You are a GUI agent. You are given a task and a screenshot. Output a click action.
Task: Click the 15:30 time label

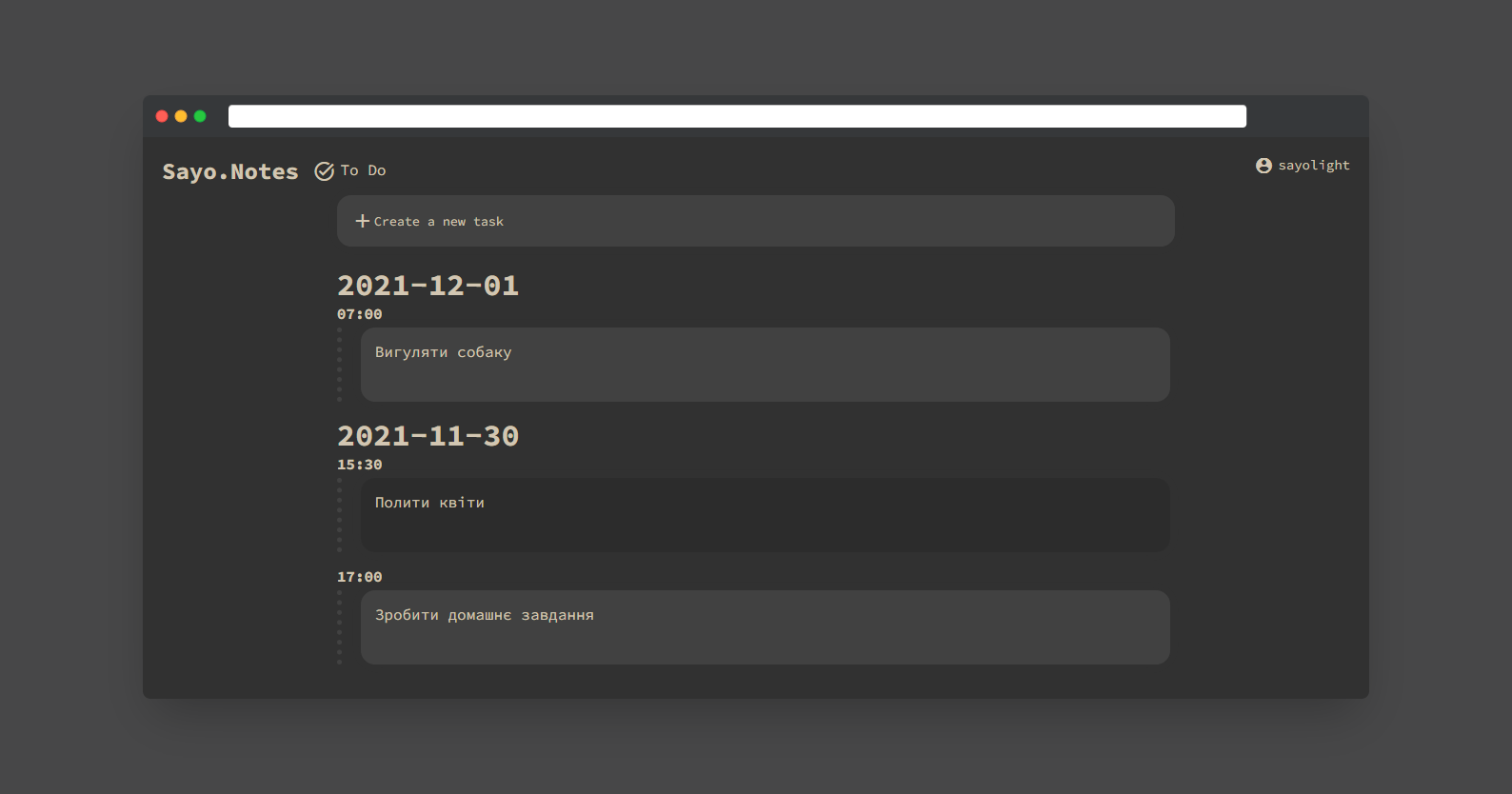pos(360,465)
